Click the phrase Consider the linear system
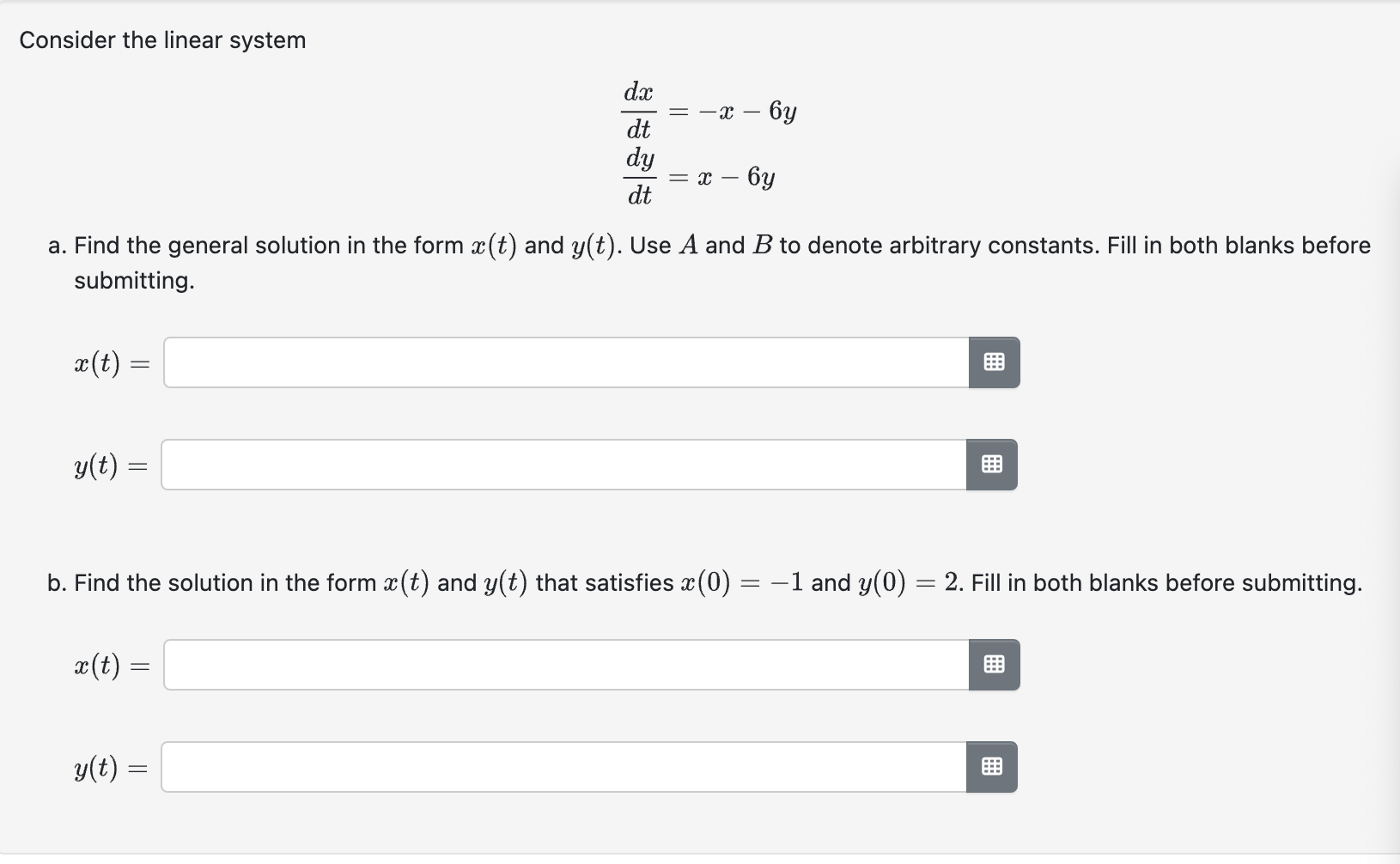The width and height of the screenshot is (1400, 864). (163, 40)
